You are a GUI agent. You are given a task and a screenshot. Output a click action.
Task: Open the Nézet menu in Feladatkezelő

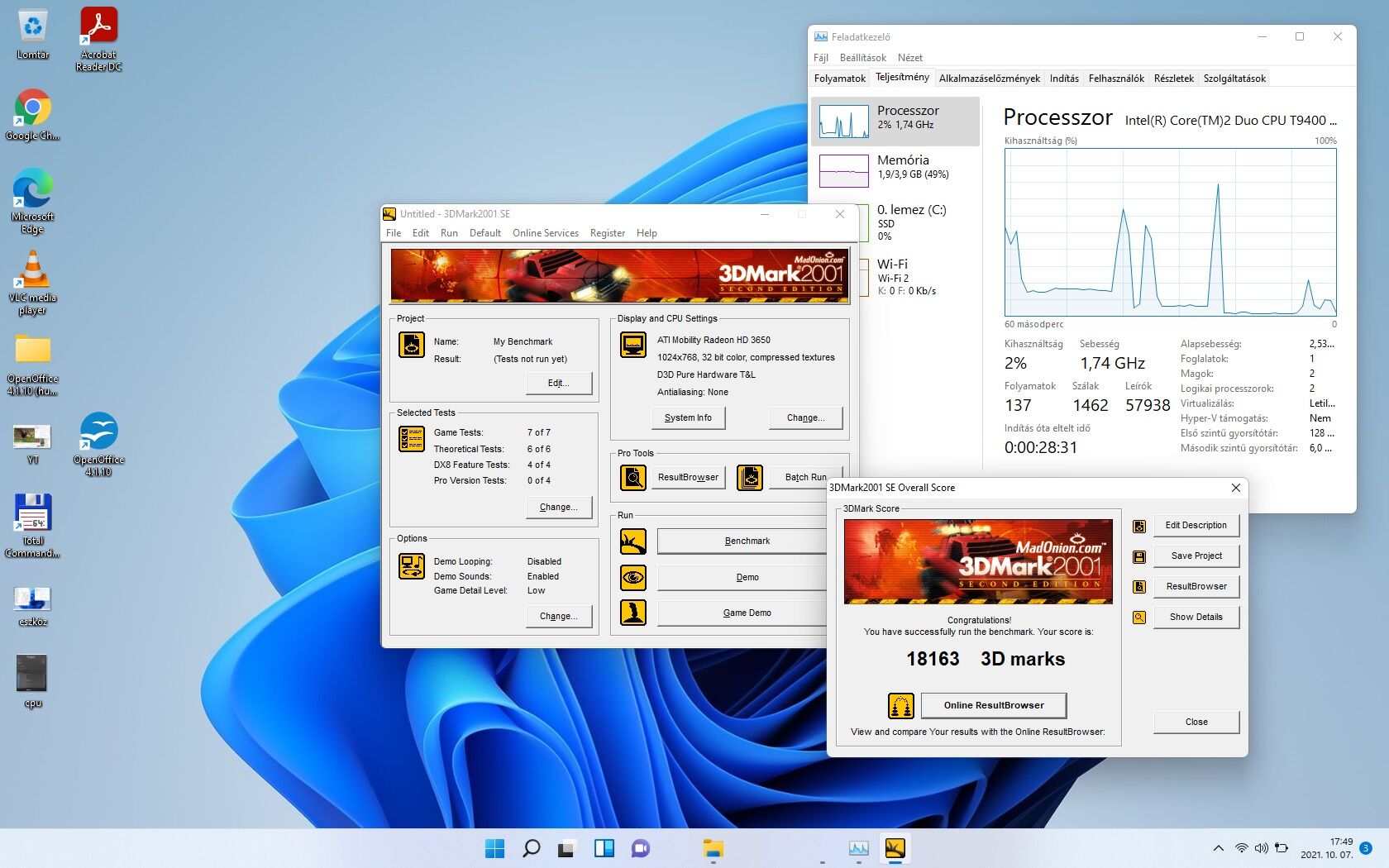pos(910,58)
